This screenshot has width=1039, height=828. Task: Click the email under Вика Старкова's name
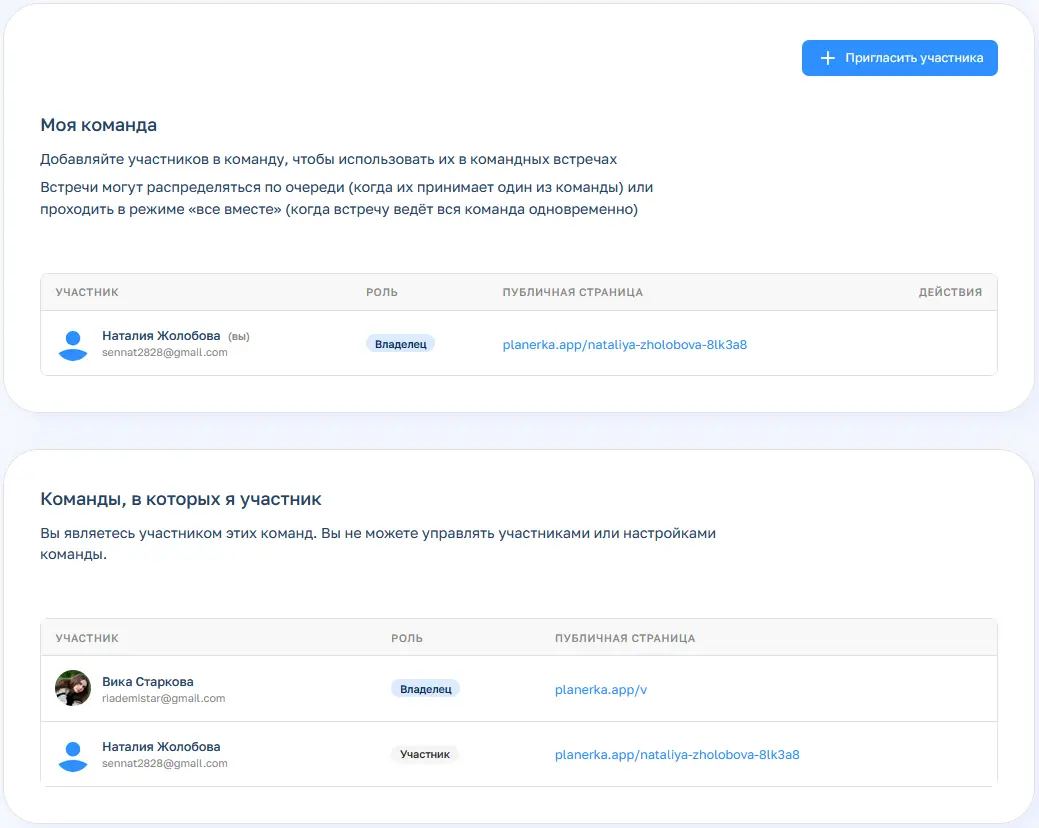click(x=163, y=698)
